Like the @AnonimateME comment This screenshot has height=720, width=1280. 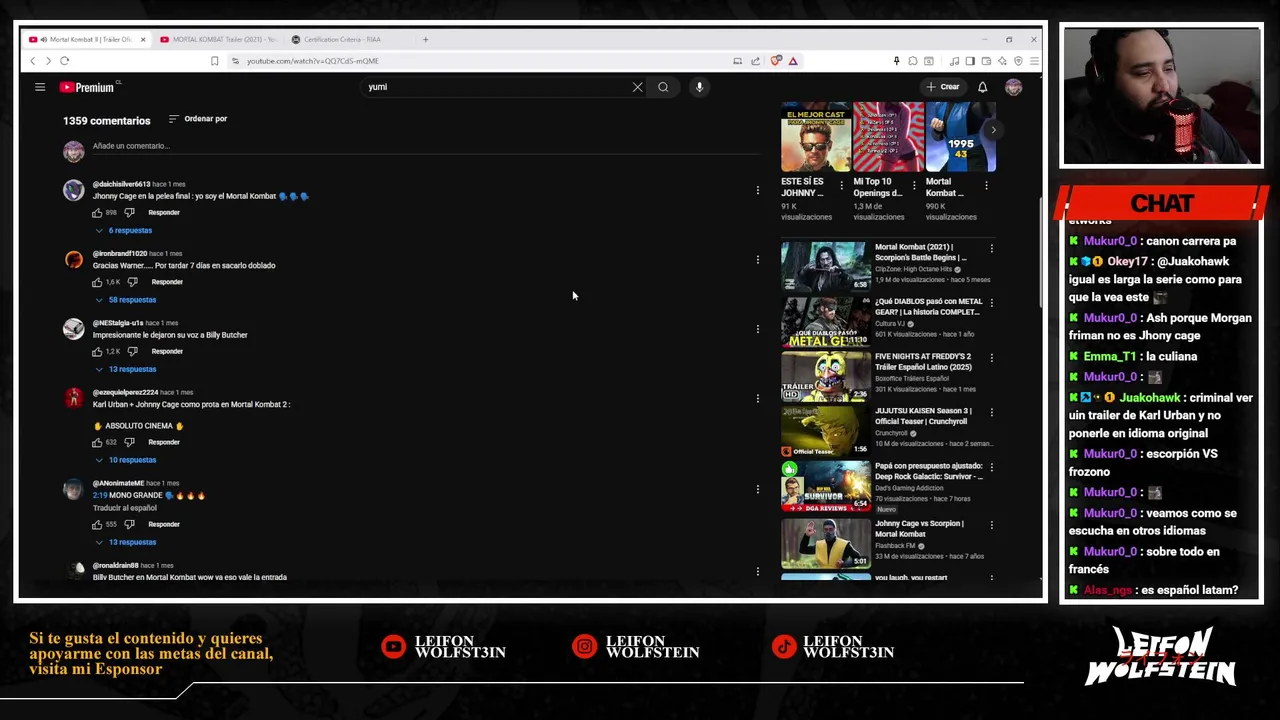point(98,525)
